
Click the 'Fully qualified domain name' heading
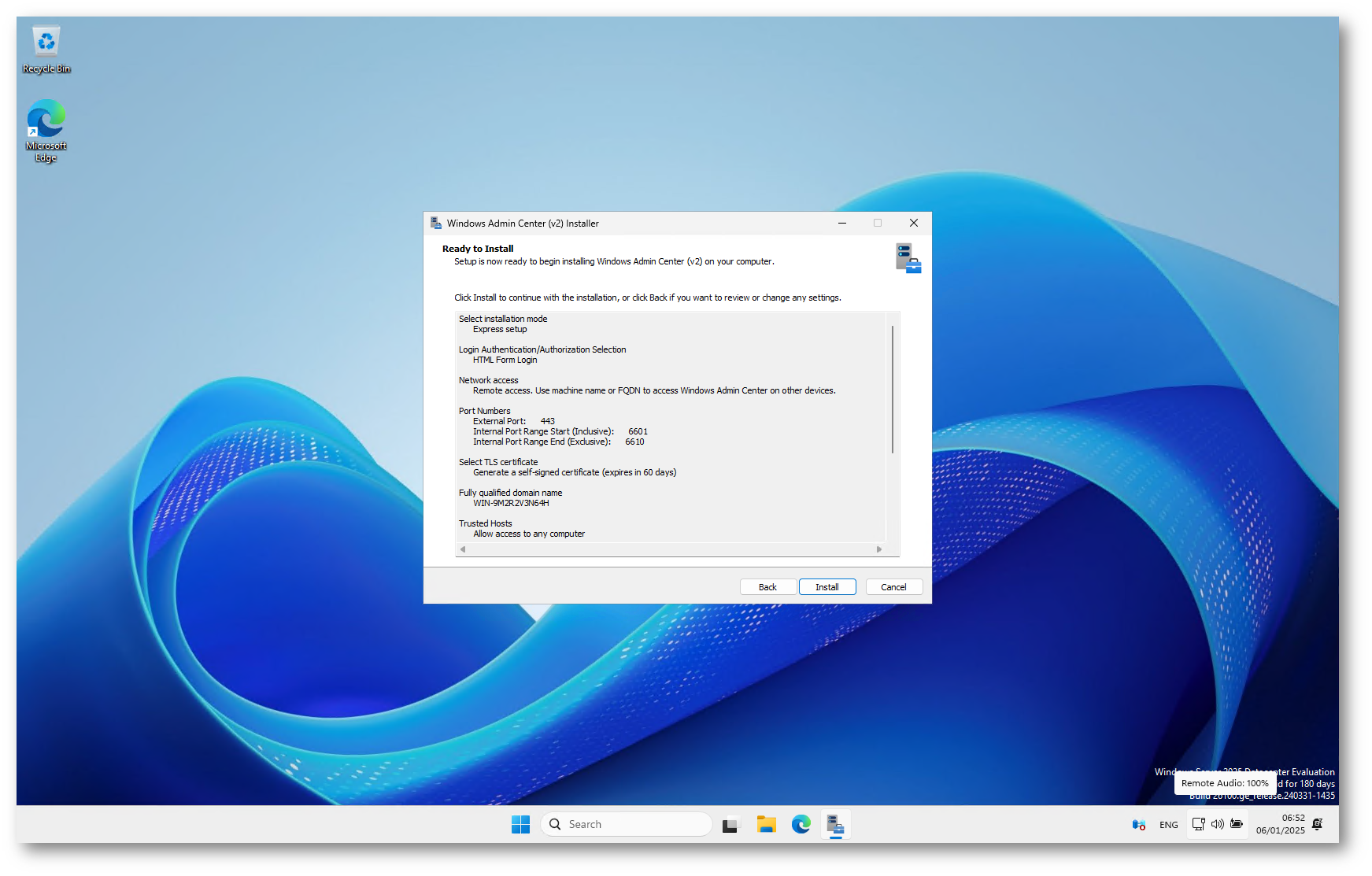click(x=511, y=493)
